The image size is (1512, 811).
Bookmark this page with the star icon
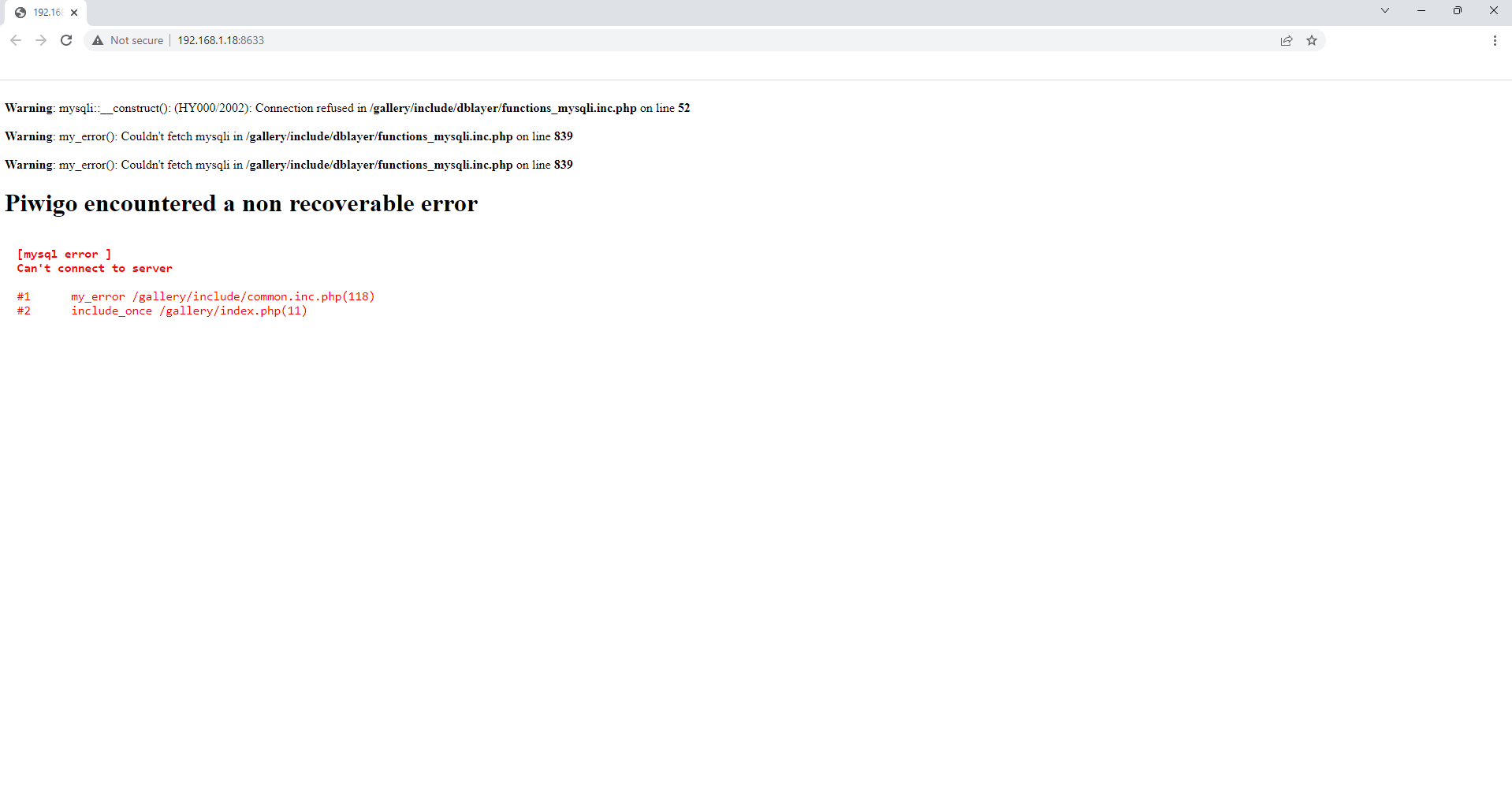(1312, 40)
